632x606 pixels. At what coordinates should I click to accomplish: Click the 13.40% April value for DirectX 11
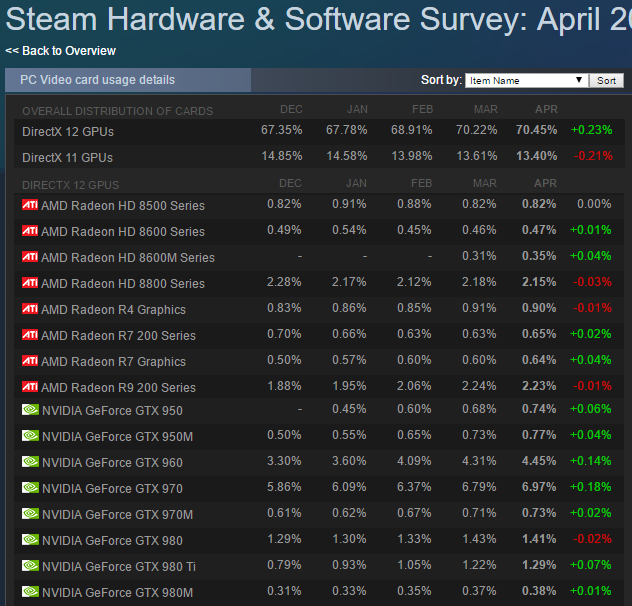(536, 156)
